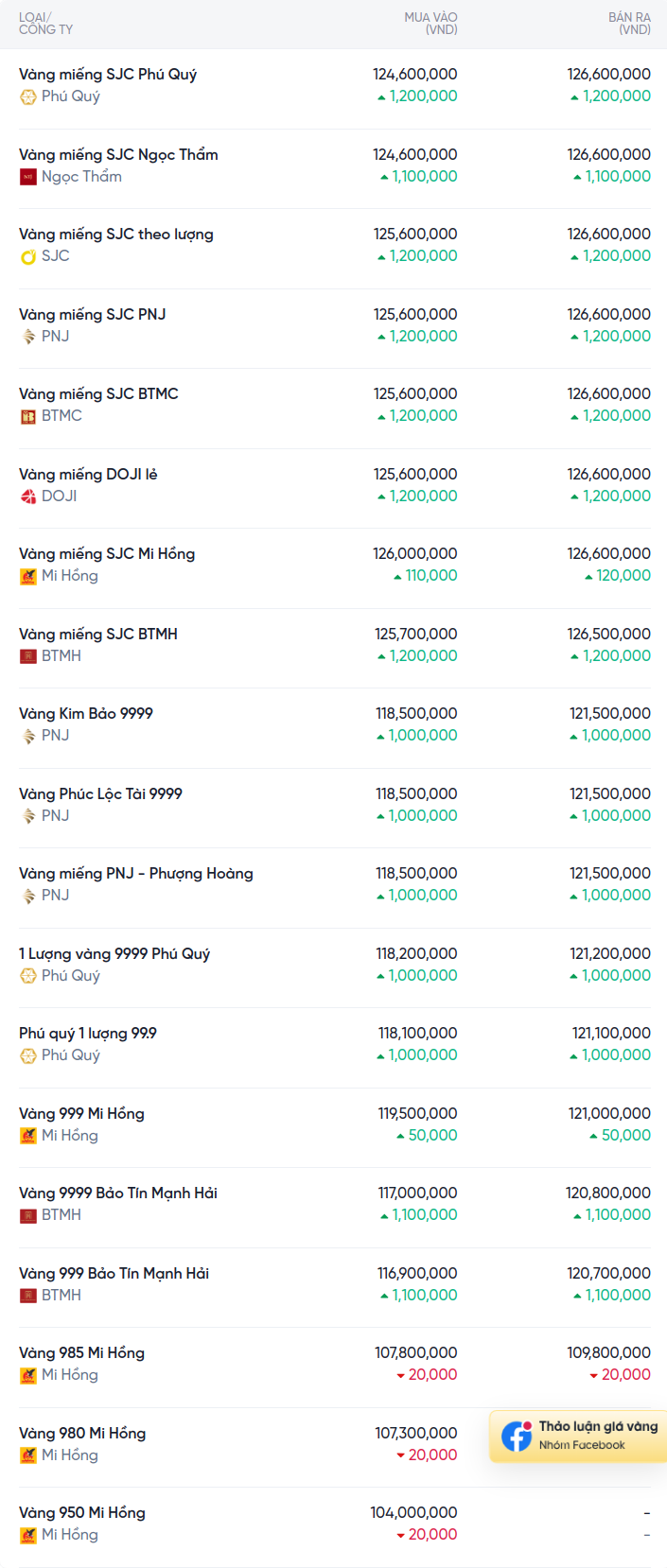667x1568 pixels.
Task: Click the Facebook icon in the discussion banner
Action: [517, 1436]
